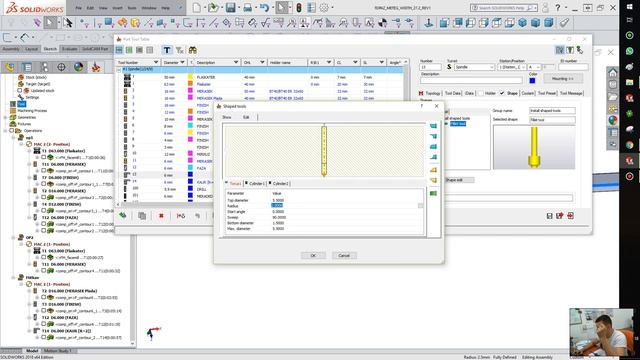Open the OHL column filter dropdown
Image resolution: width=640 pixels, height=360 pixels.
point(262,62)
